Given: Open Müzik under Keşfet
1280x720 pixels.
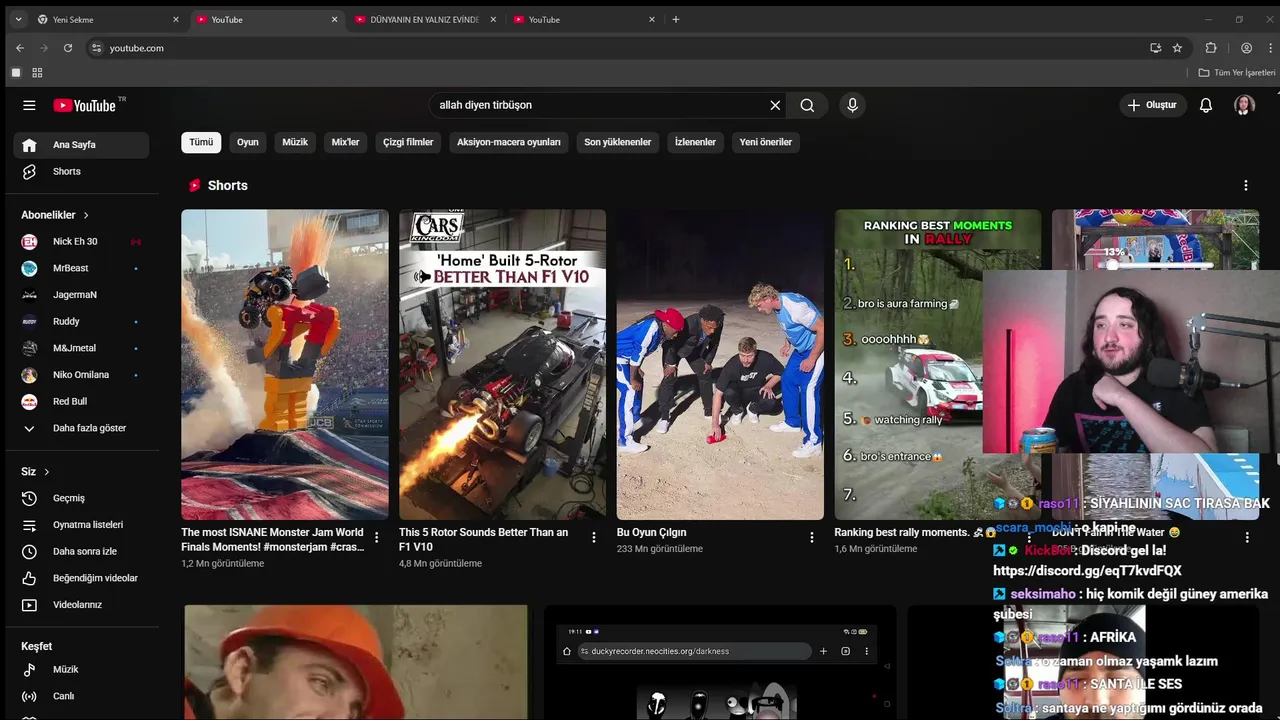Looking at the screenshot, I should [81, 670].
